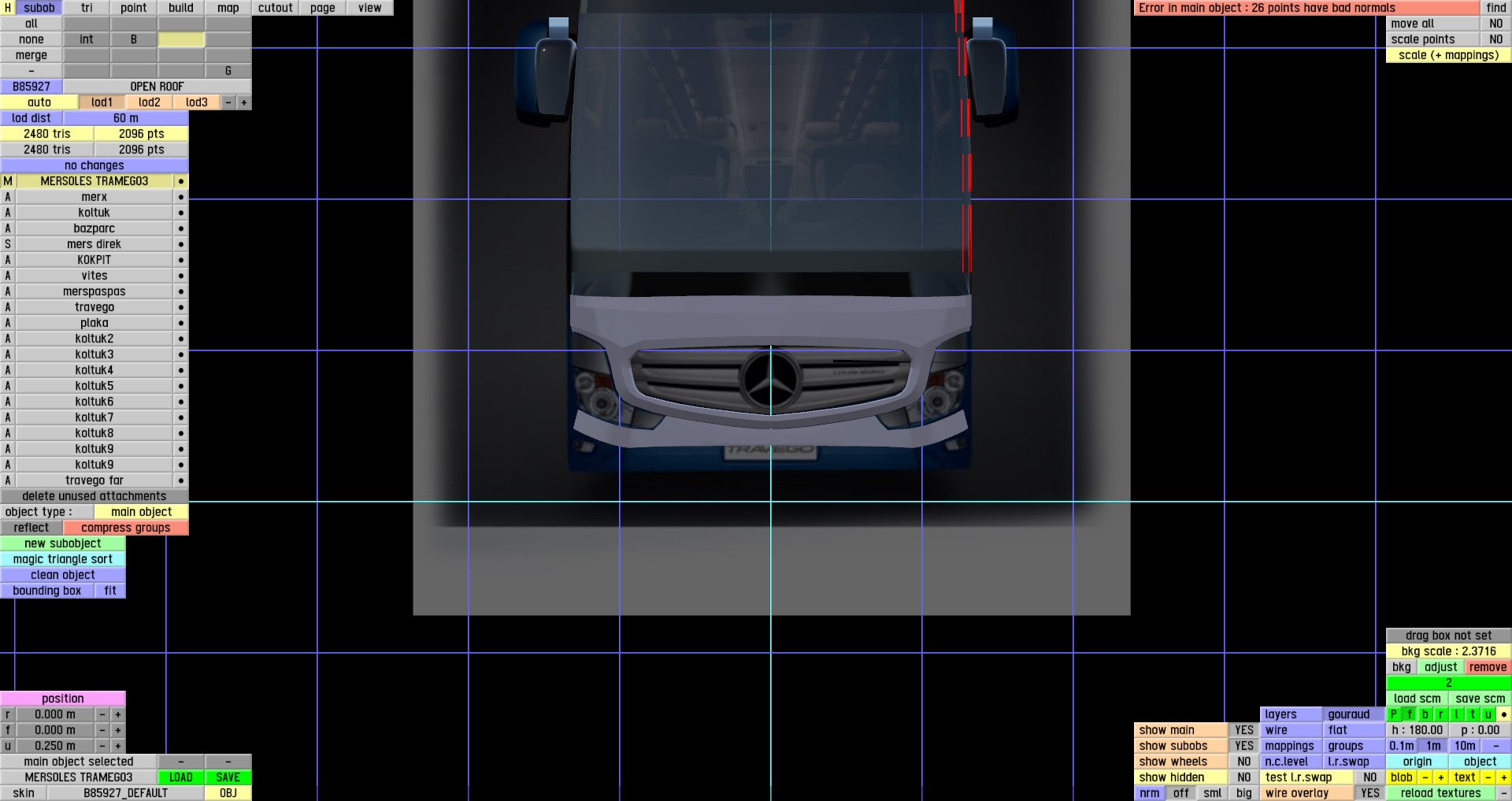Click the h : 180.00 heading field
Viewport: 1512px width, 801px height.
[x=1417, y=730]
